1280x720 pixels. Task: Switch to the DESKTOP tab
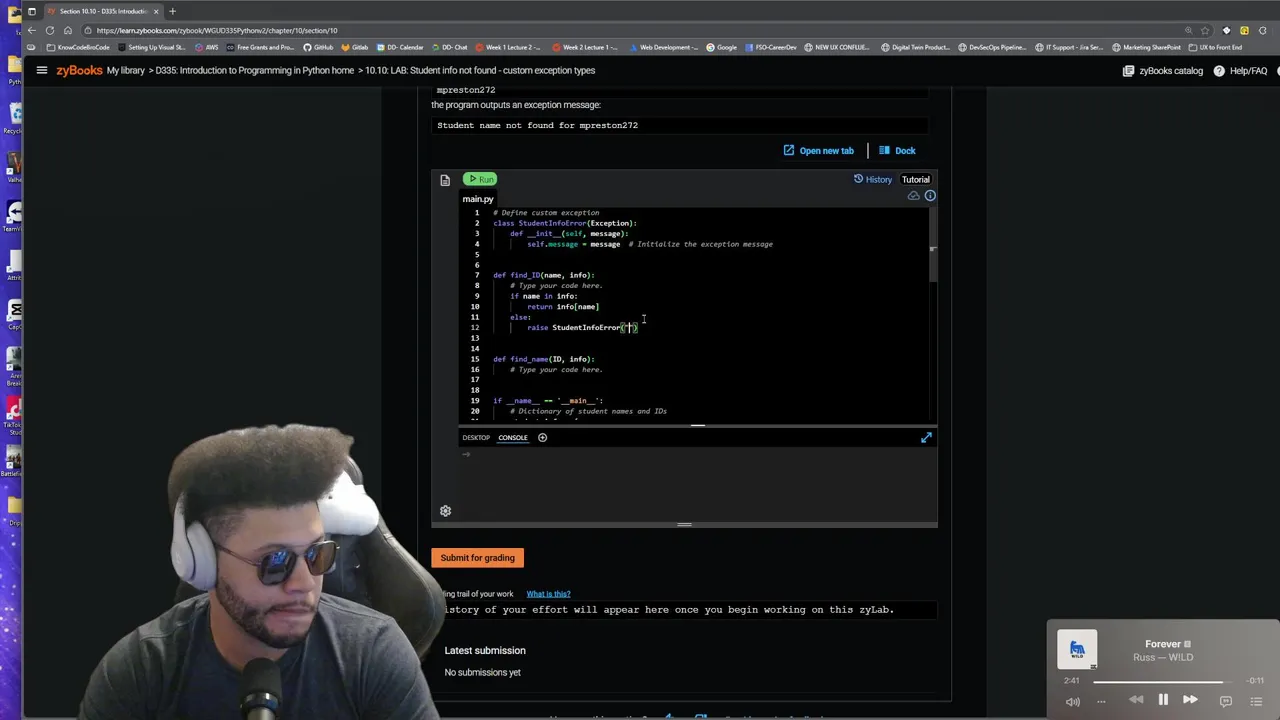coord(476,437)
